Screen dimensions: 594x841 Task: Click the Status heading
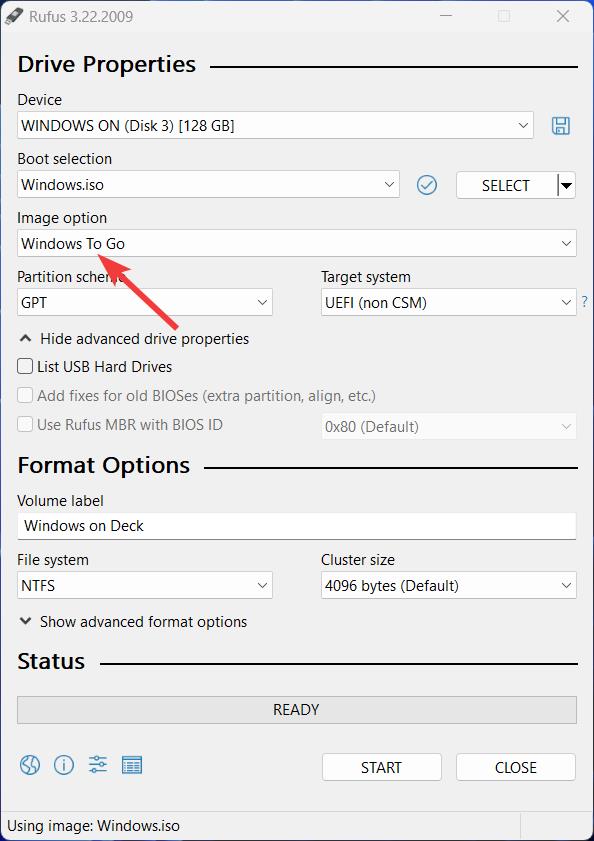coord(51,661)
